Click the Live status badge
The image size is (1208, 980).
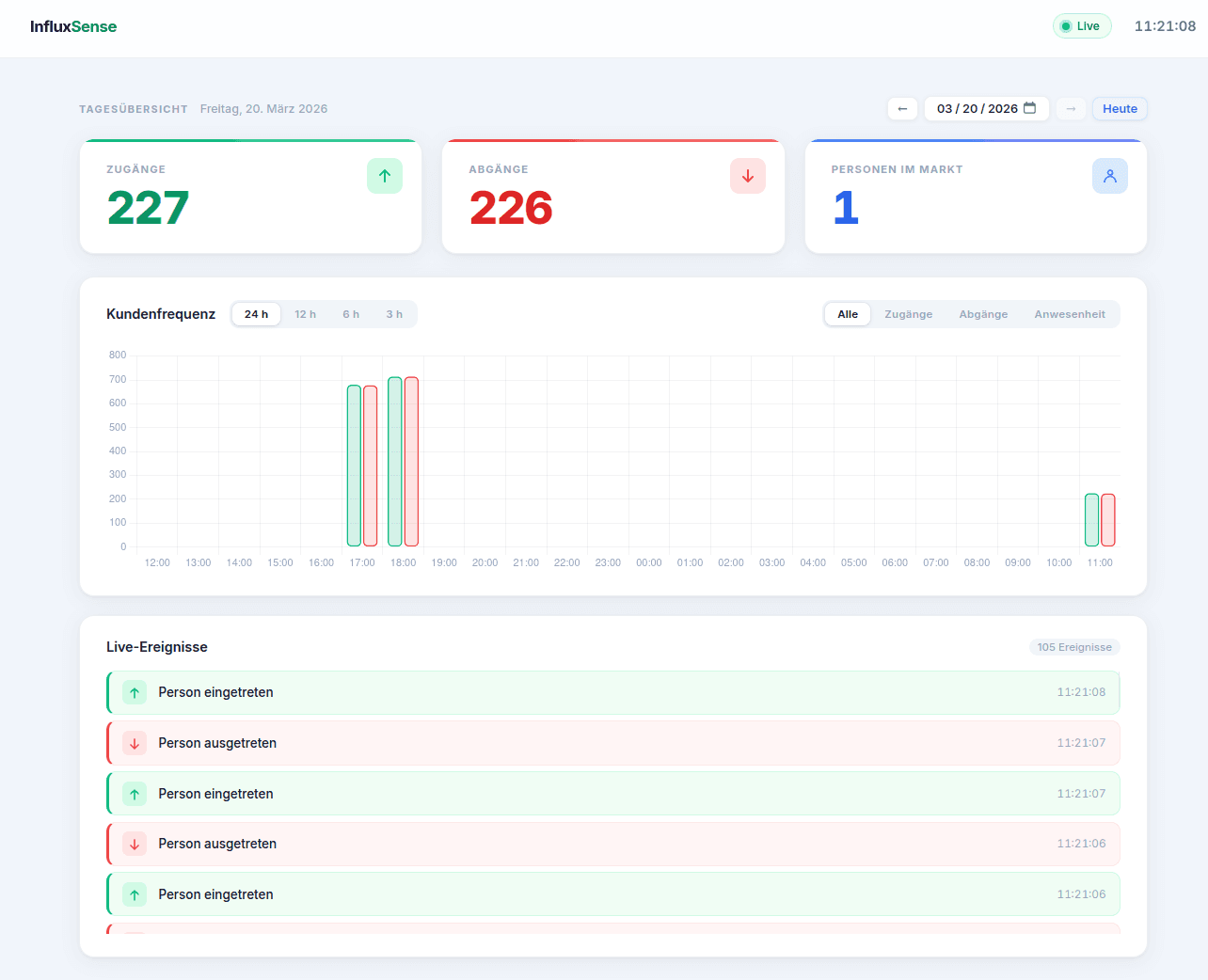(1081, 26)
